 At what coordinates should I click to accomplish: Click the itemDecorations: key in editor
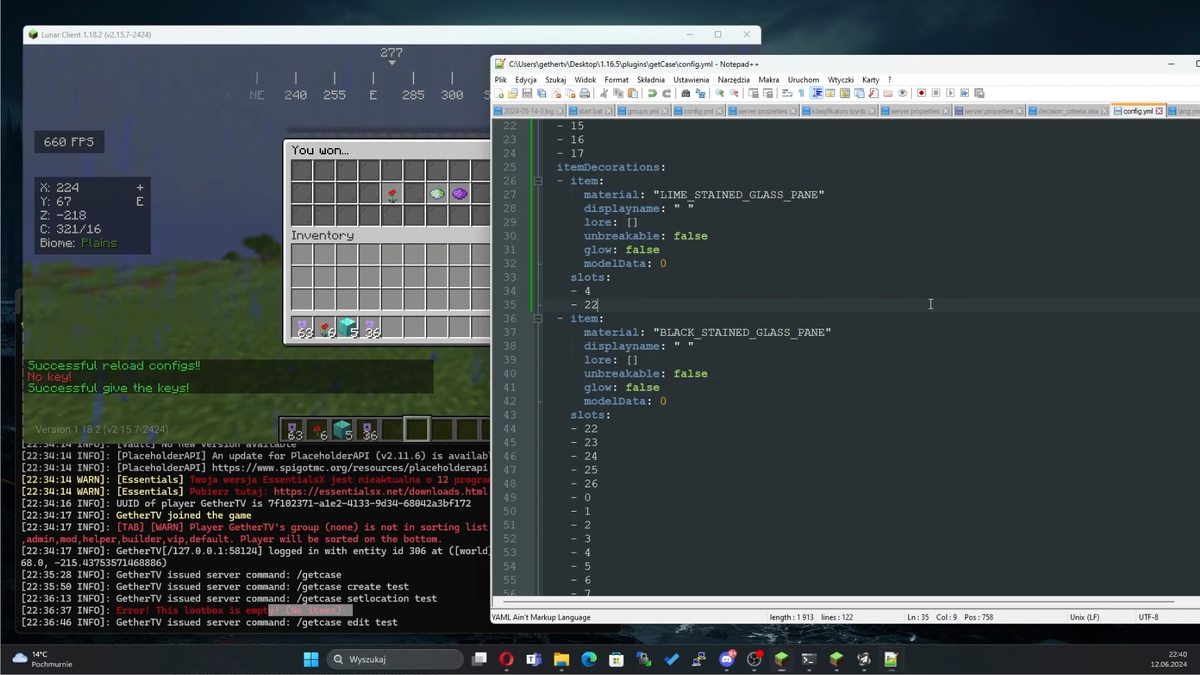coord(611,167)
